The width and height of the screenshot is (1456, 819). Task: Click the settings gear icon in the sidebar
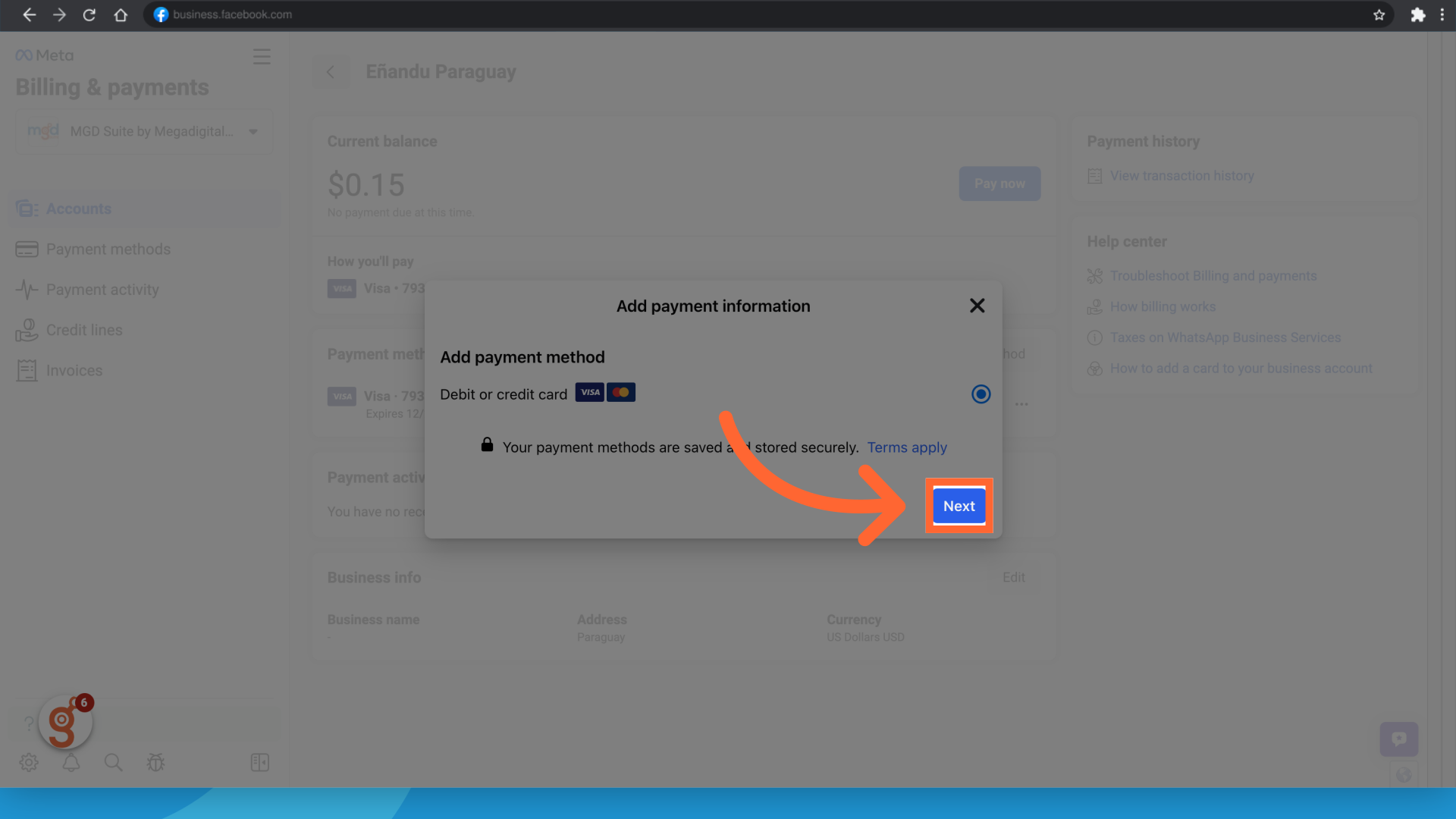[x=29, y=762]
